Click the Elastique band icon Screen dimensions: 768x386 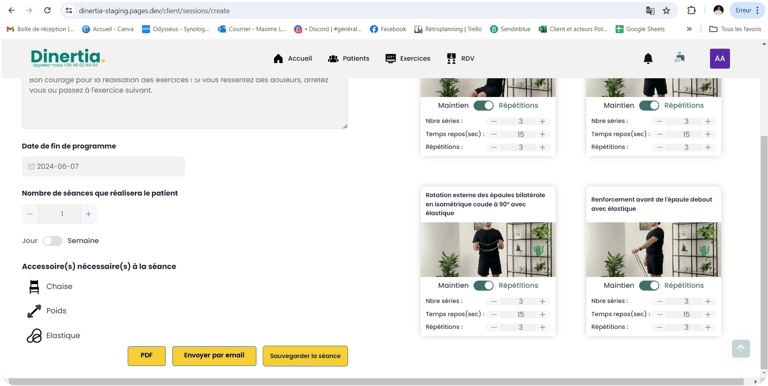(34, 336)
